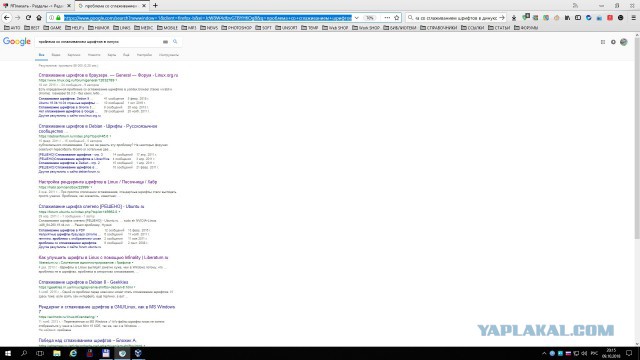Focus the Google search query box
The height and width of the screenshot is (360, 640).
(x=98, y=42)
